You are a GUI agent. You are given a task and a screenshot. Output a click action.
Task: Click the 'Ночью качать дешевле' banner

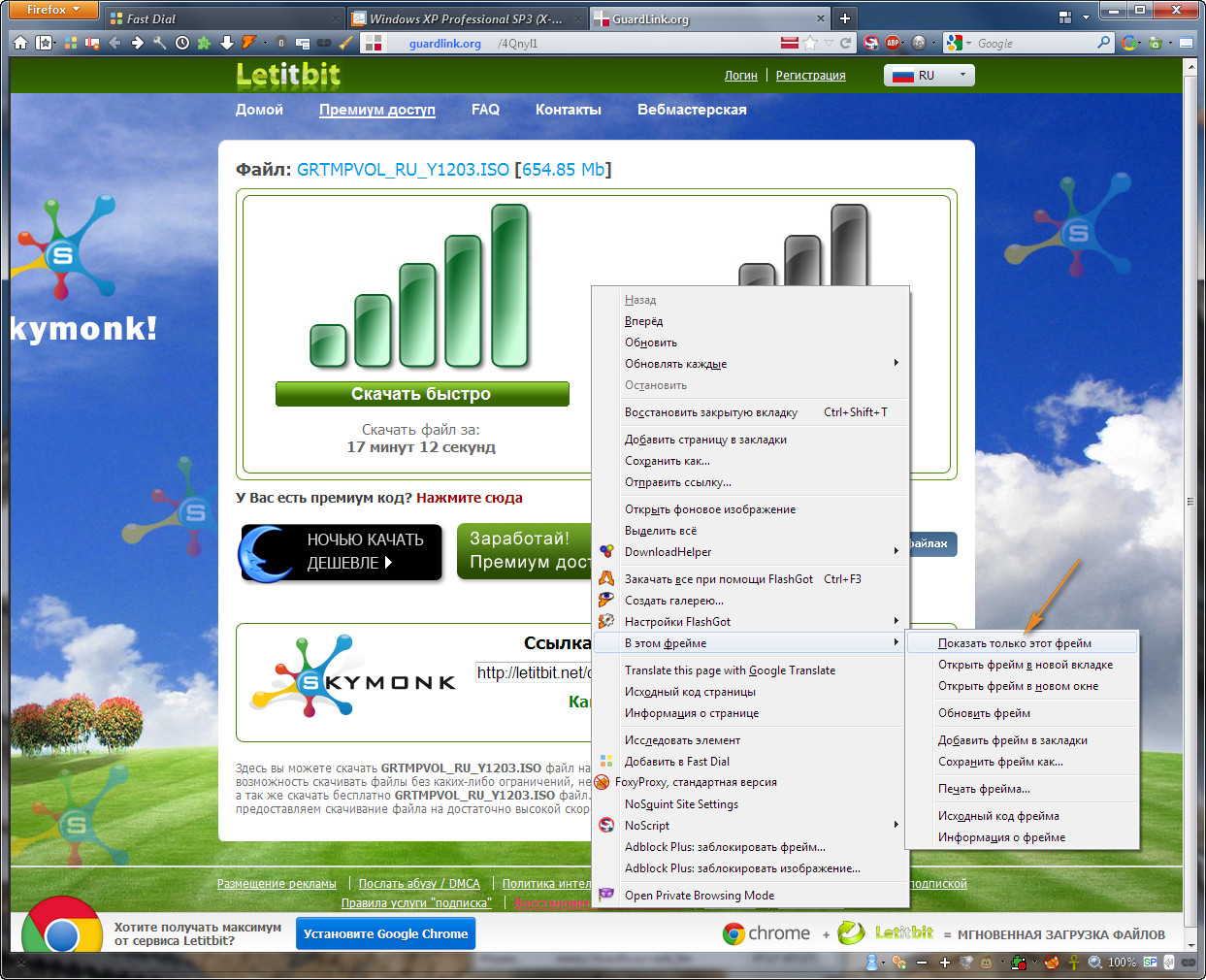click(x=341, y=552)
